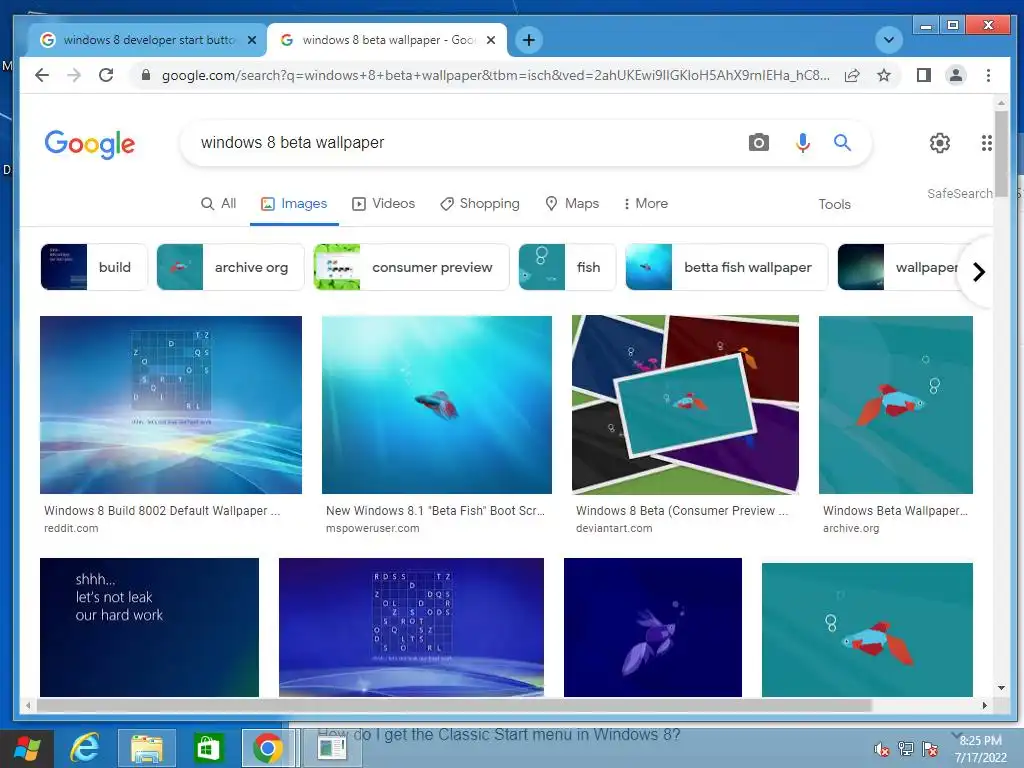Open the dark blue purple fish thumbnail
This screenshot has height=768, width=1024.
click(x=653, y=627)
